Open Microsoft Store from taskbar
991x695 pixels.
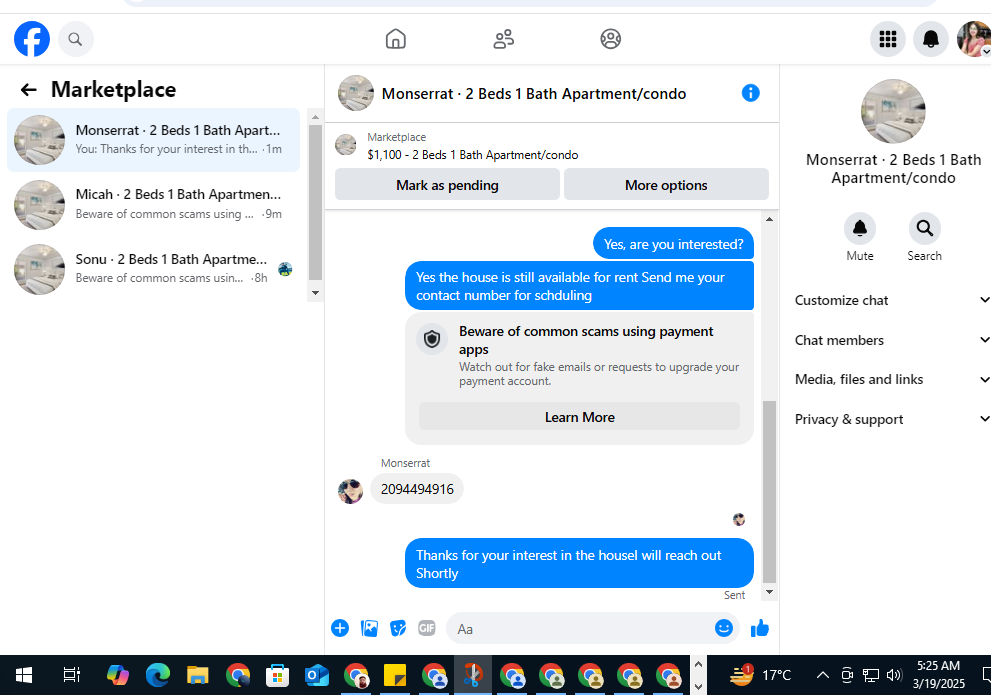coord(277,675)
